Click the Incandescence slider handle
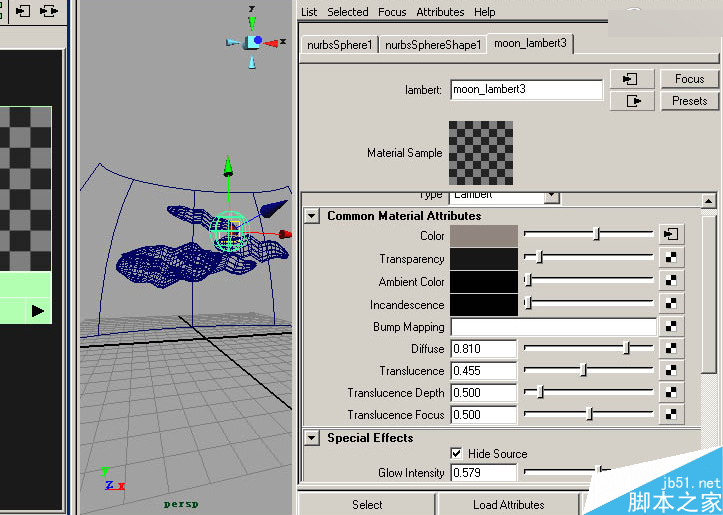The height and width of the screenshot is (515, 723). tap(528, 302)
